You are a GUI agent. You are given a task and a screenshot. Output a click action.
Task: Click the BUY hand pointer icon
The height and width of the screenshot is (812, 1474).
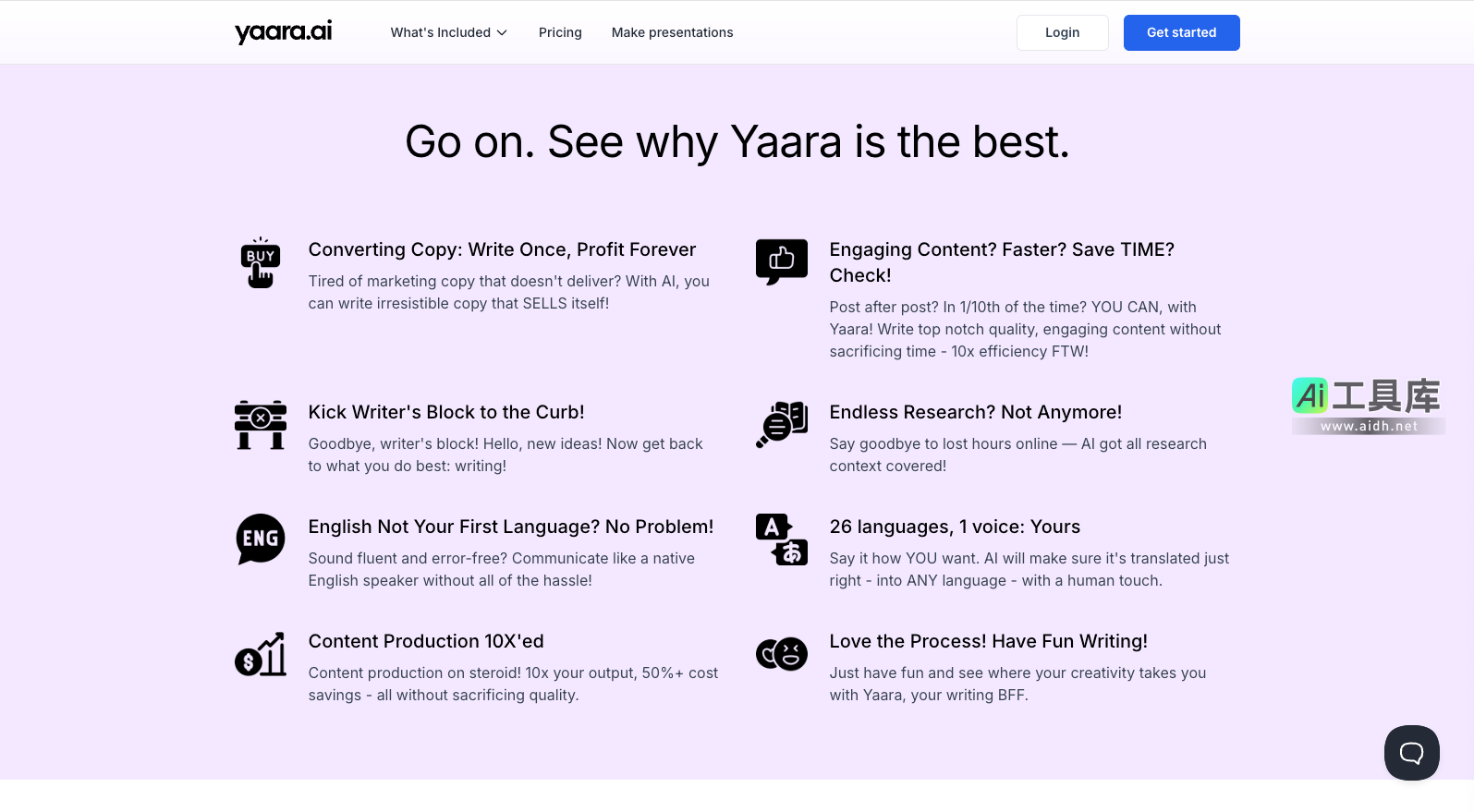tap(261, 263)
